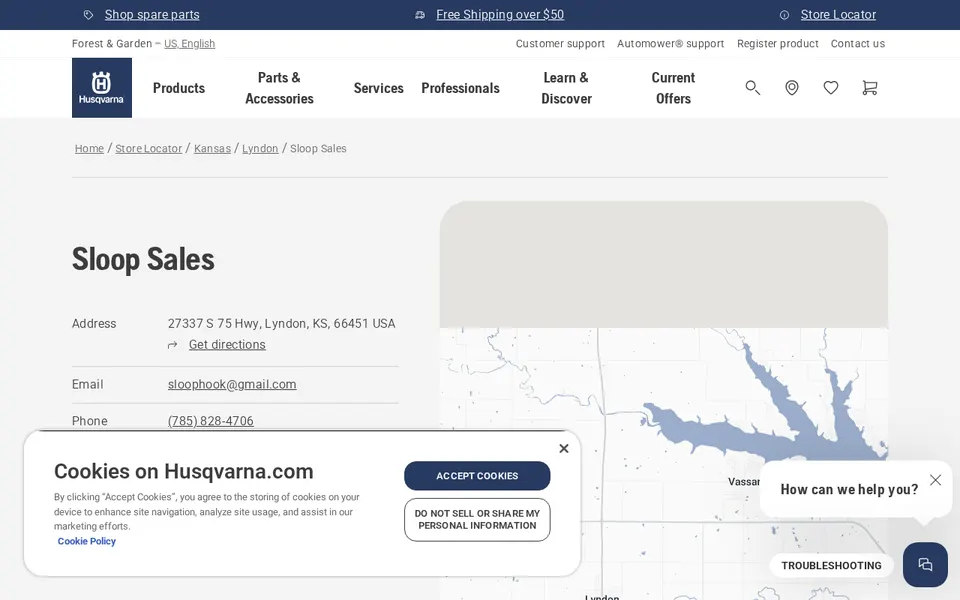Open Automower support link
The image size is (960, 600).
pos(670,43)
